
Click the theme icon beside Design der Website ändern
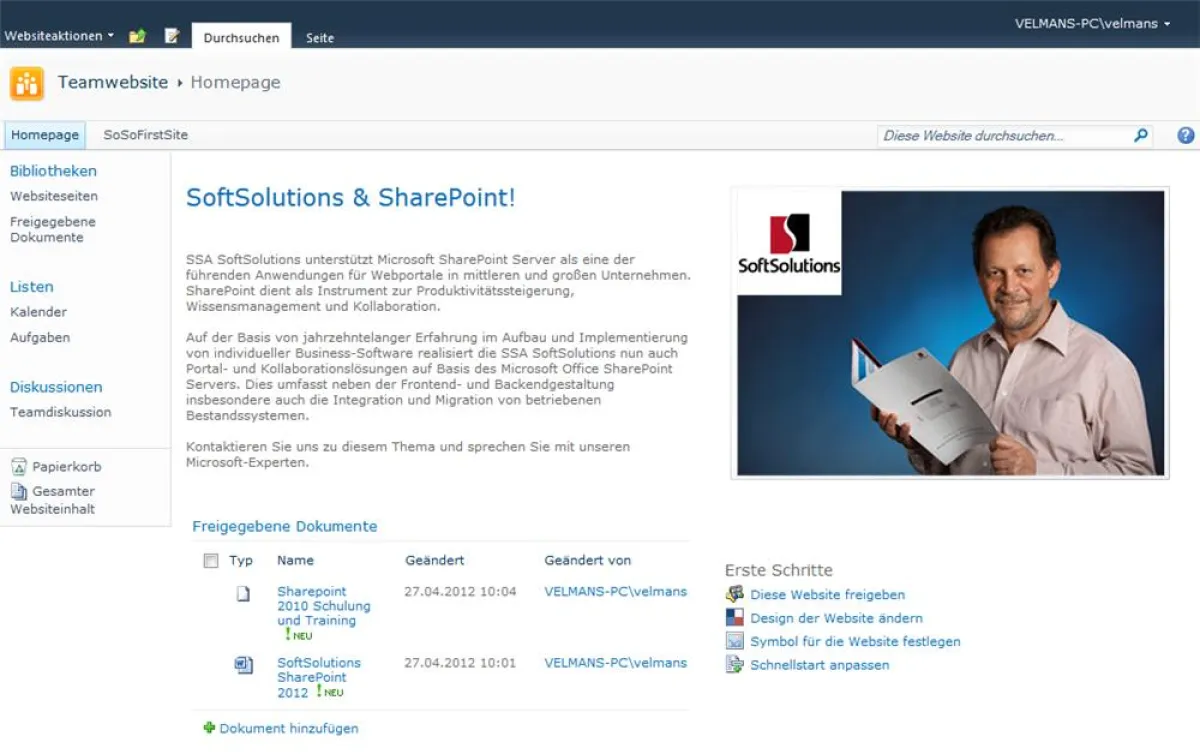pyautogui.click(x=736, y=618)
